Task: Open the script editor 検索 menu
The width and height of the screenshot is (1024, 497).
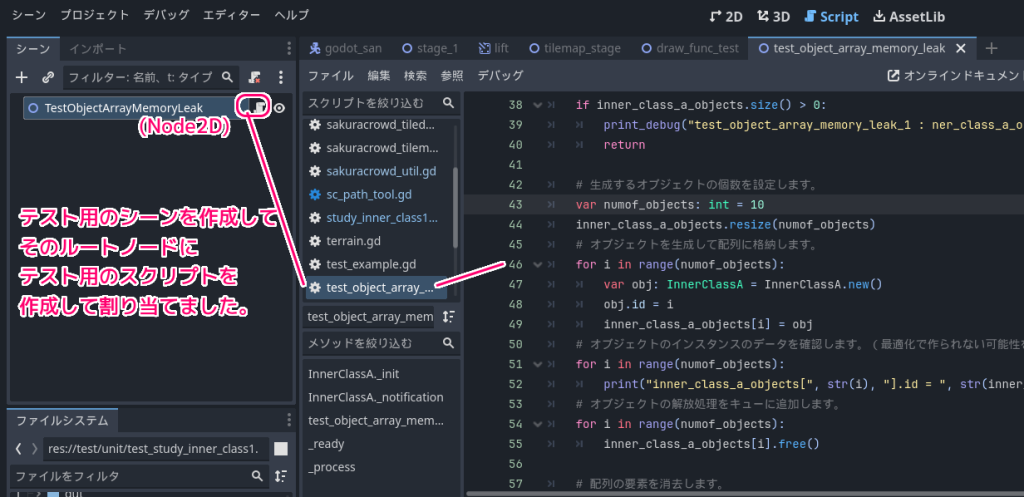Action: click(x=415, y=76)
